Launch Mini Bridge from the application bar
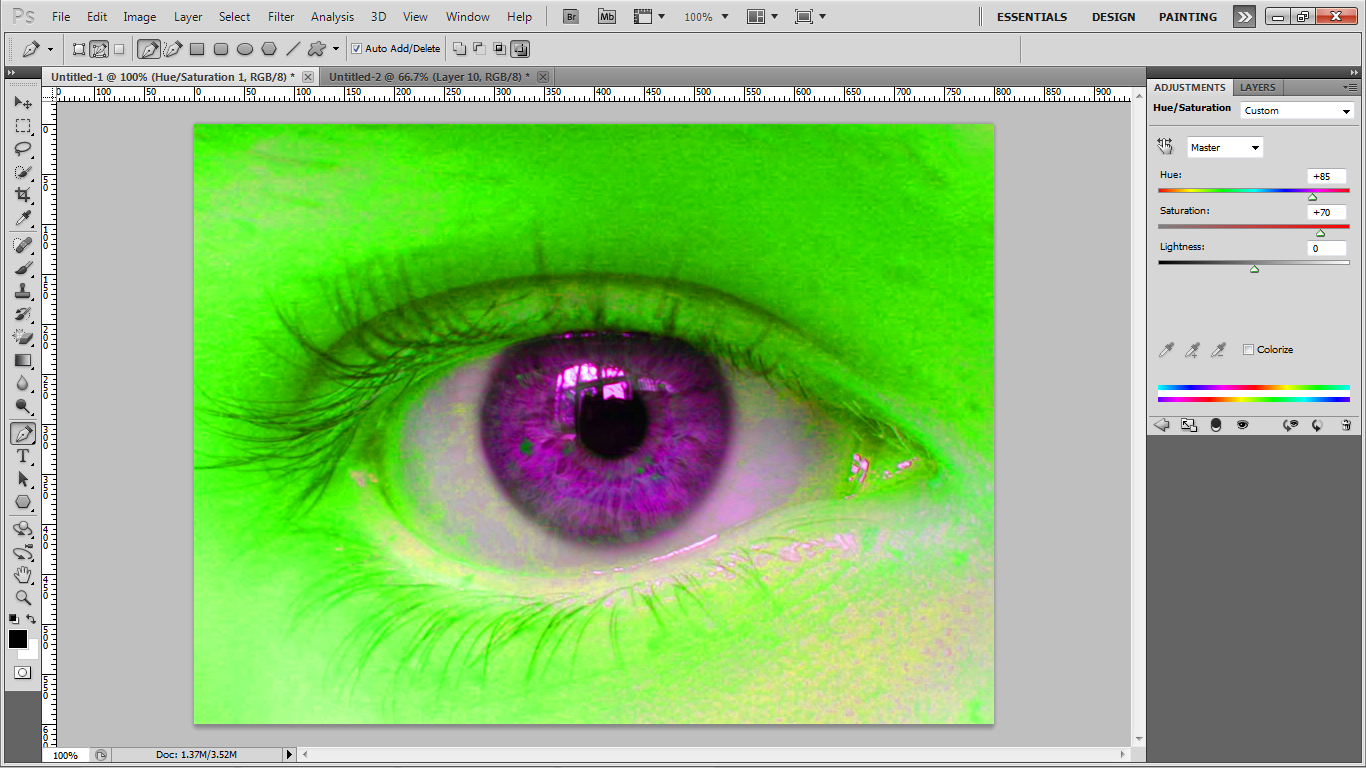Image resolution: width=1366 pixels, height=768 pixels. pos(607,16)
